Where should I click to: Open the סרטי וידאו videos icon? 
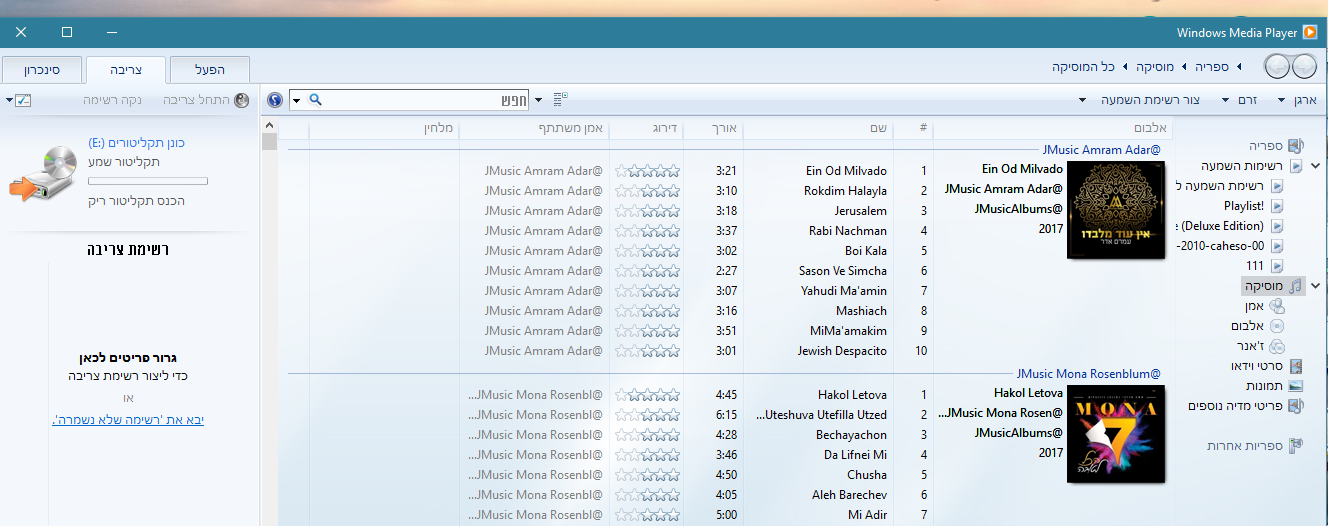tap(1296, 366)
